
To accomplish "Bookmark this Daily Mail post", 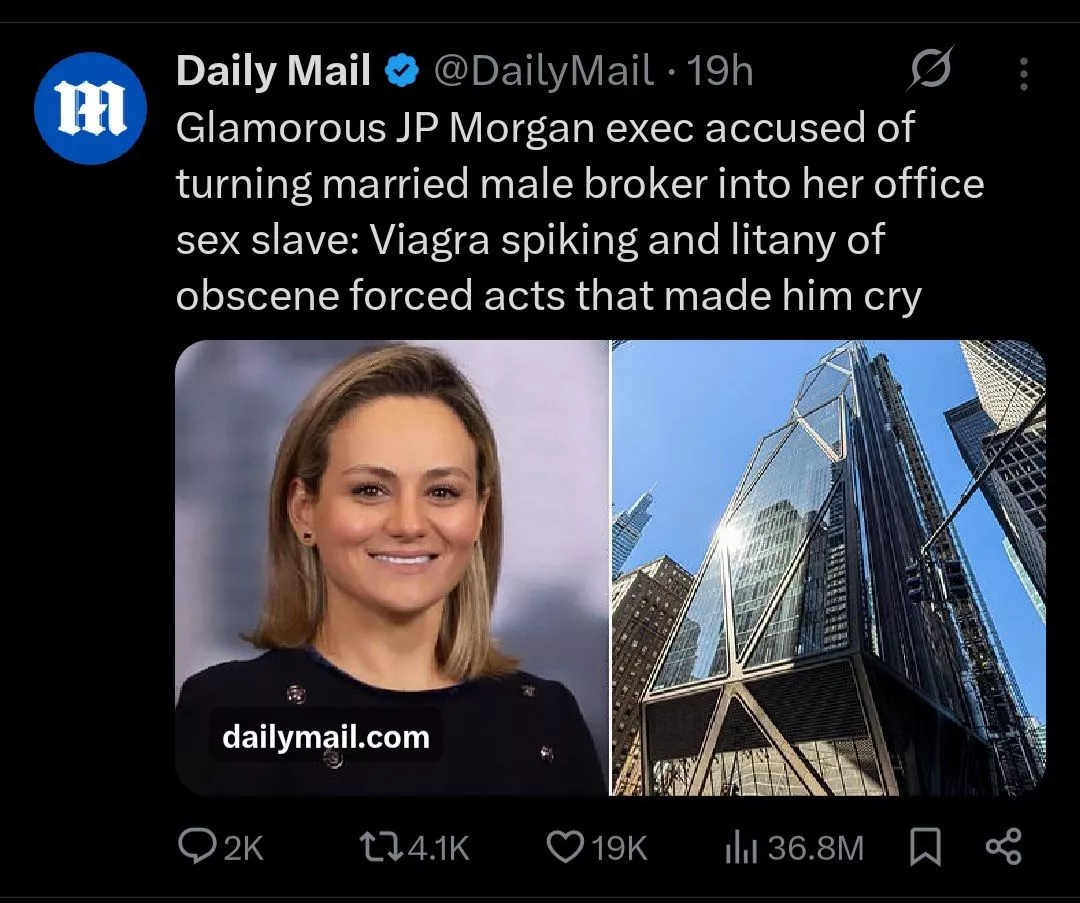I will (x=926, y=848).
